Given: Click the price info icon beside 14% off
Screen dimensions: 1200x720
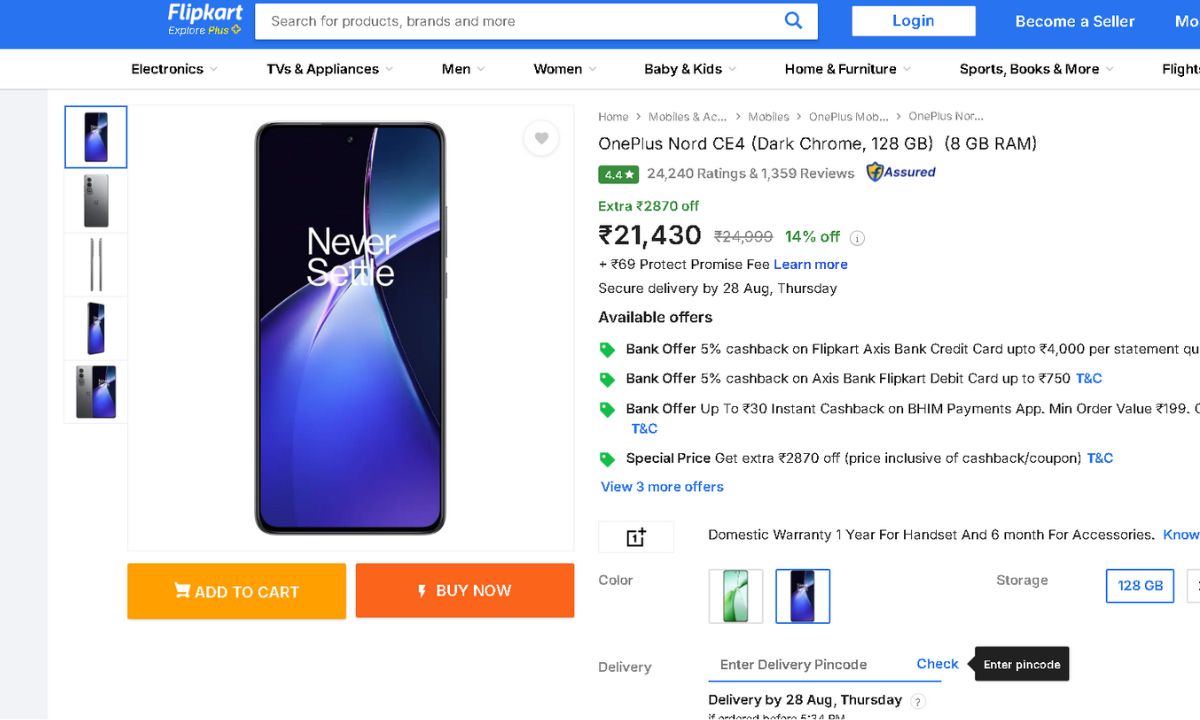Looking at the screenshot, I should (x=857, y=238).
